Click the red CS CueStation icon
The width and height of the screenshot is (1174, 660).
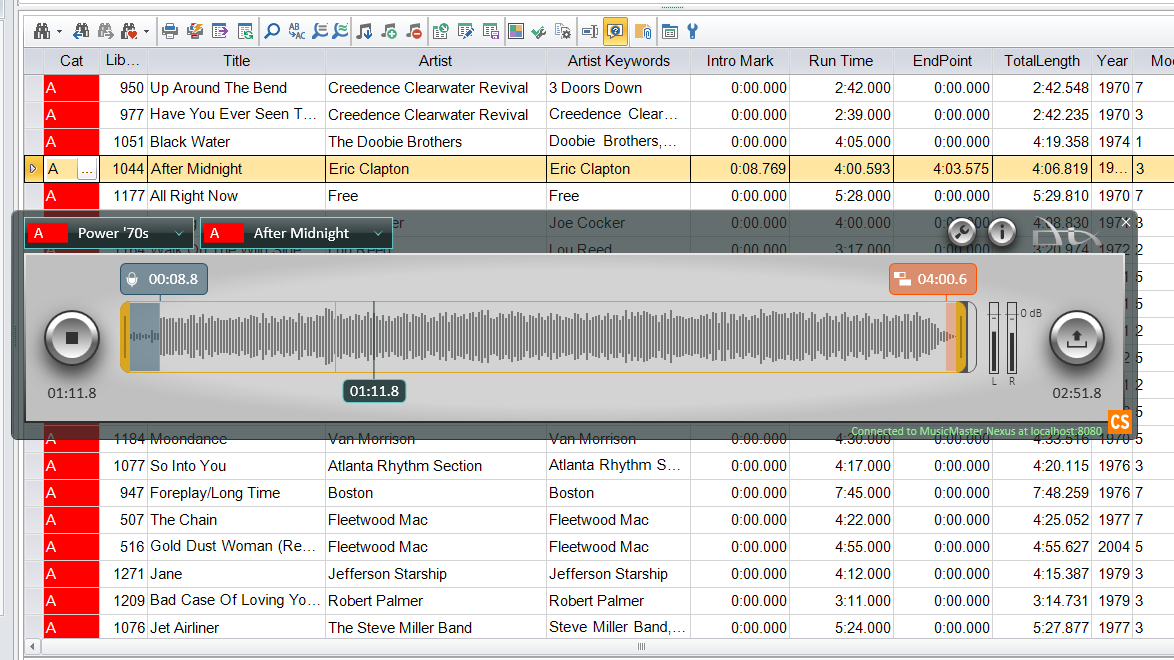1119,422
